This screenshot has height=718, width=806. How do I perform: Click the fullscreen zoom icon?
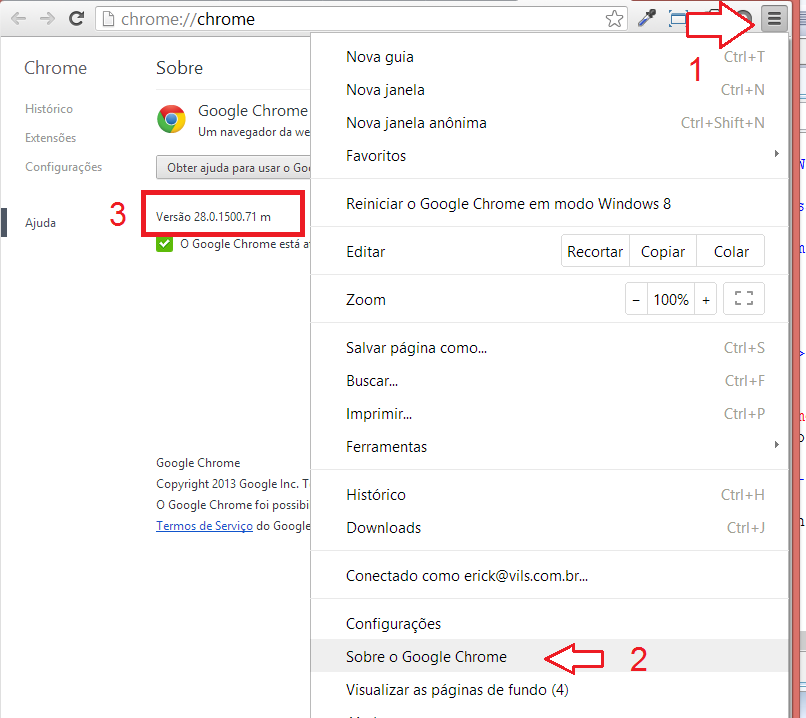(743, 299)
